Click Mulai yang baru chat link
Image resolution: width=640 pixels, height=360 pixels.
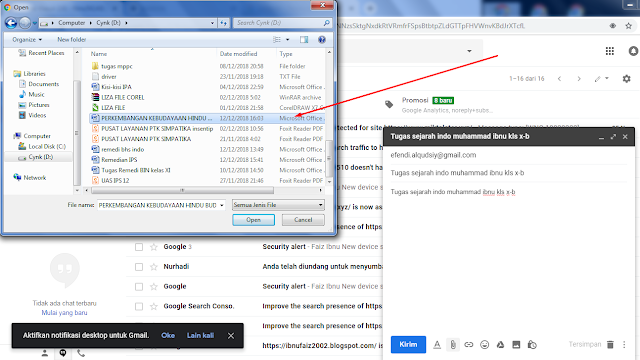pyautogui.click(x=64, y=313)
